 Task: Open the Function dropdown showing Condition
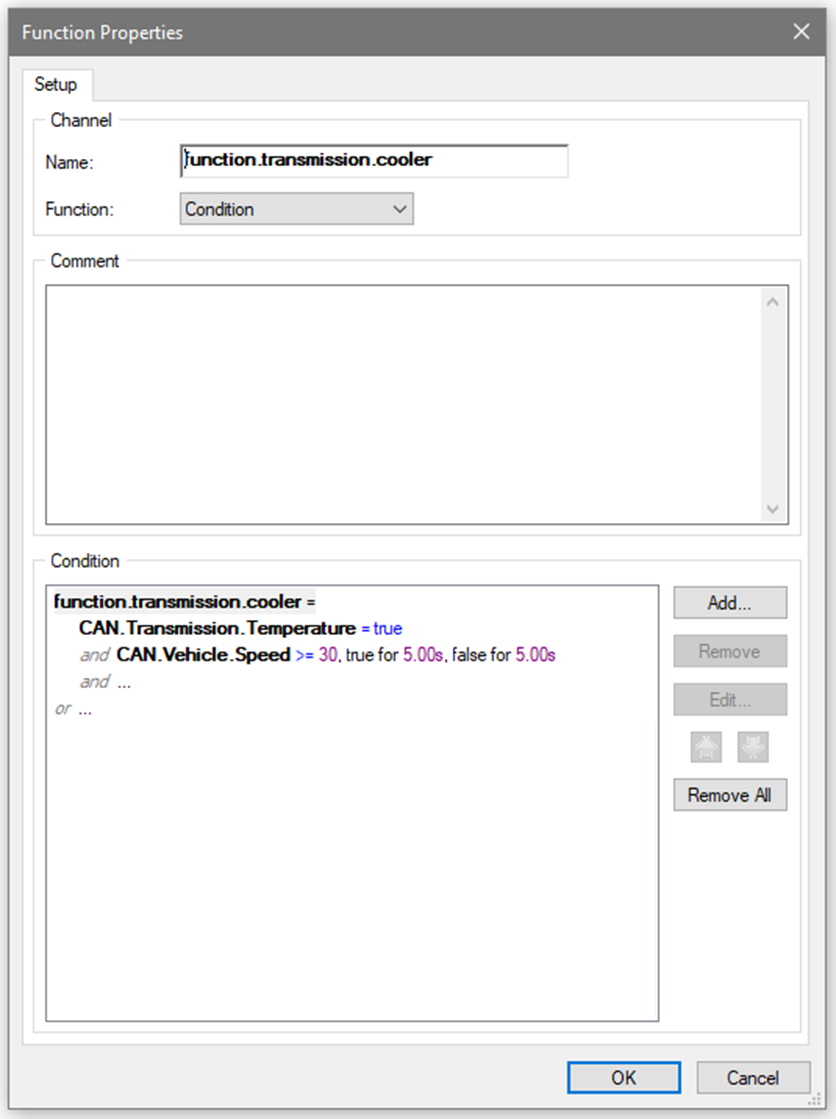pos(296,209)
